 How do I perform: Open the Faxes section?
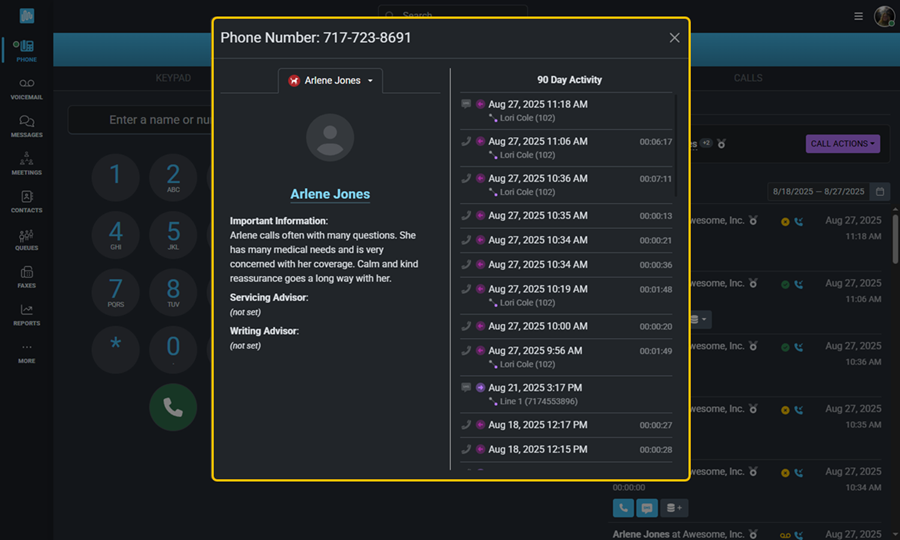click(26, 277)
